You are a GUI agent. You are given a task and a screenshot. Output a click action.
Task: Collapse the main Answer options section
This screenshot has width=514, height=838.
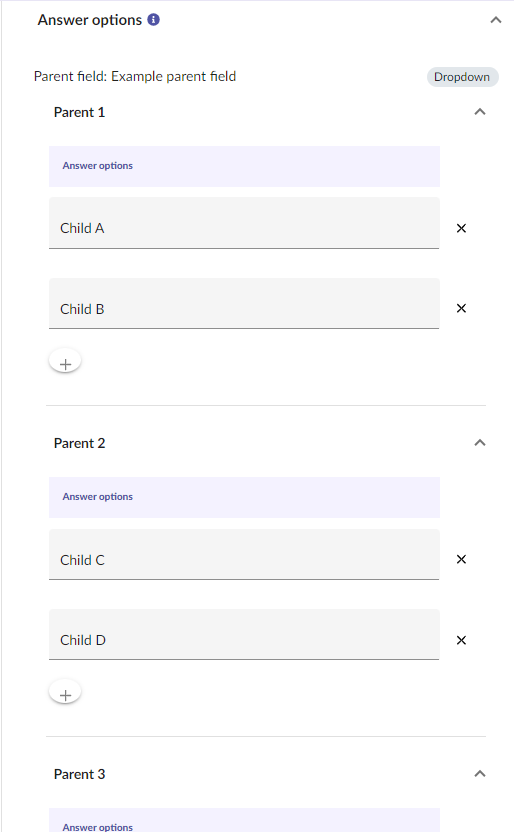coord(496,20)
